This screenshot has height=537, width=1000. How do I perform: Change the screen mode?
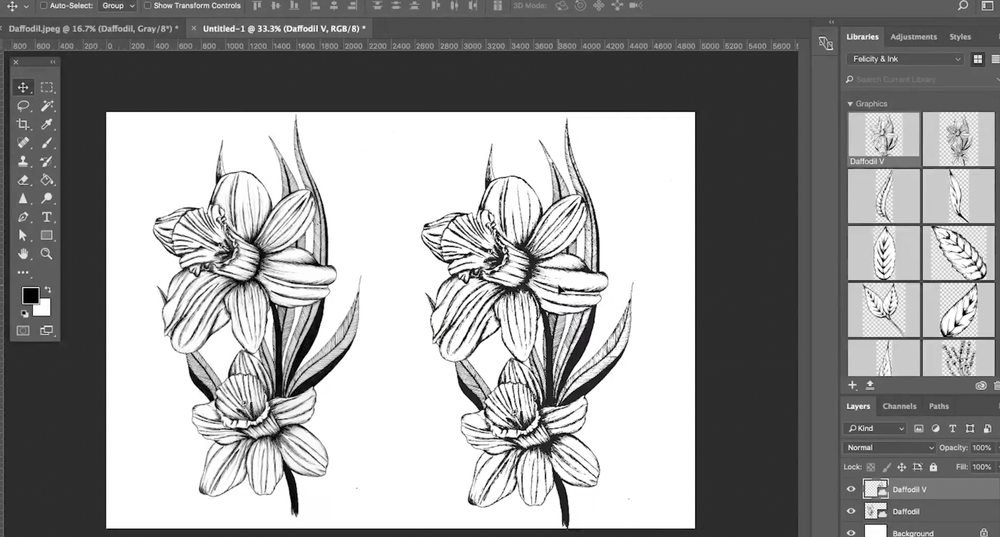(47, 330)
